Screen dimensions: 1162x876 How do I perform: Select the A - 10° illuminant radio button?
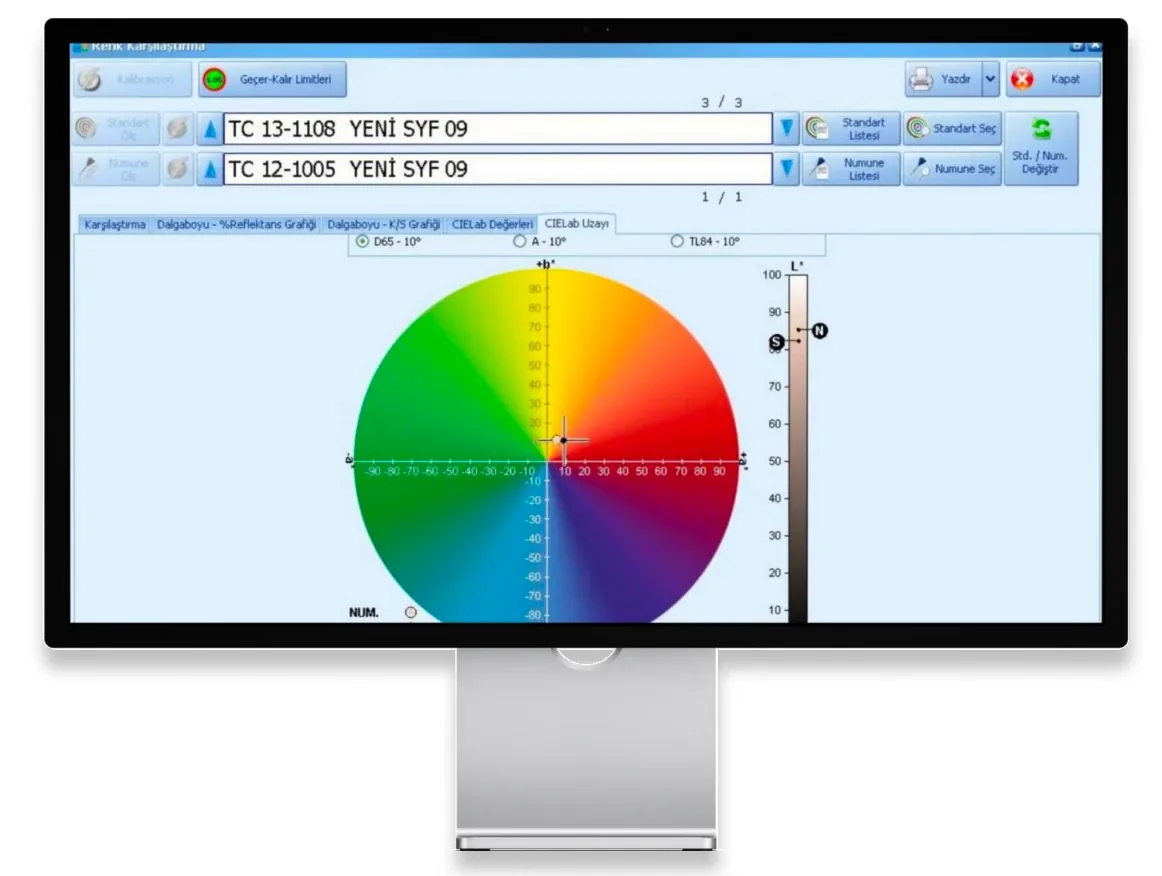coord(520,242)
